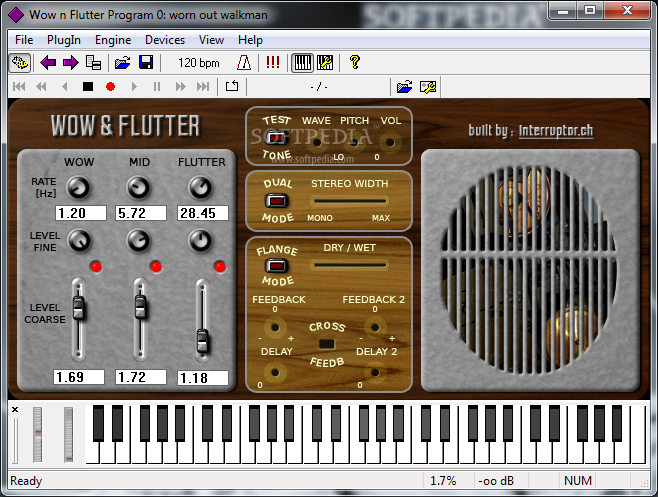This screenshot has height=497, width=658.
Task: Toggle the Dual Mode switch
Action: coord(276,201)
